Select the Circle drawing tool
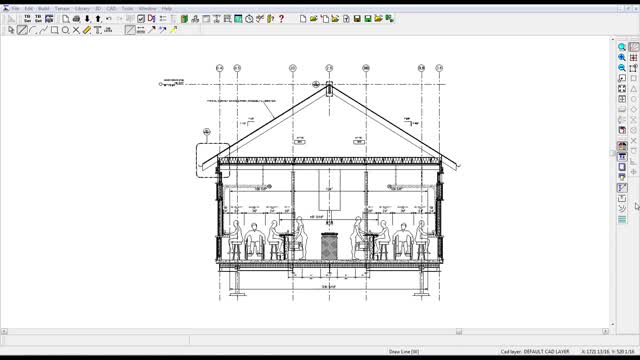The height and width of the screenshot is (360, 640). point(65,30)
